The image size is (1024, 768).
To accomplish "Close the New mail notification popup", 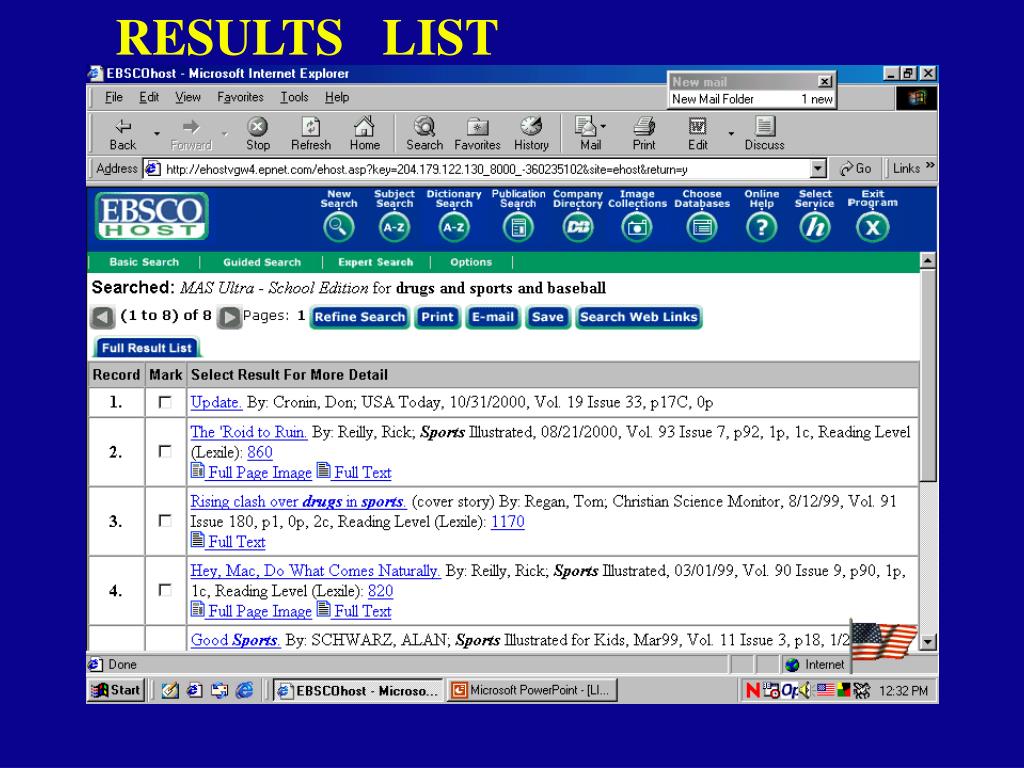I will tap(825, 82).
